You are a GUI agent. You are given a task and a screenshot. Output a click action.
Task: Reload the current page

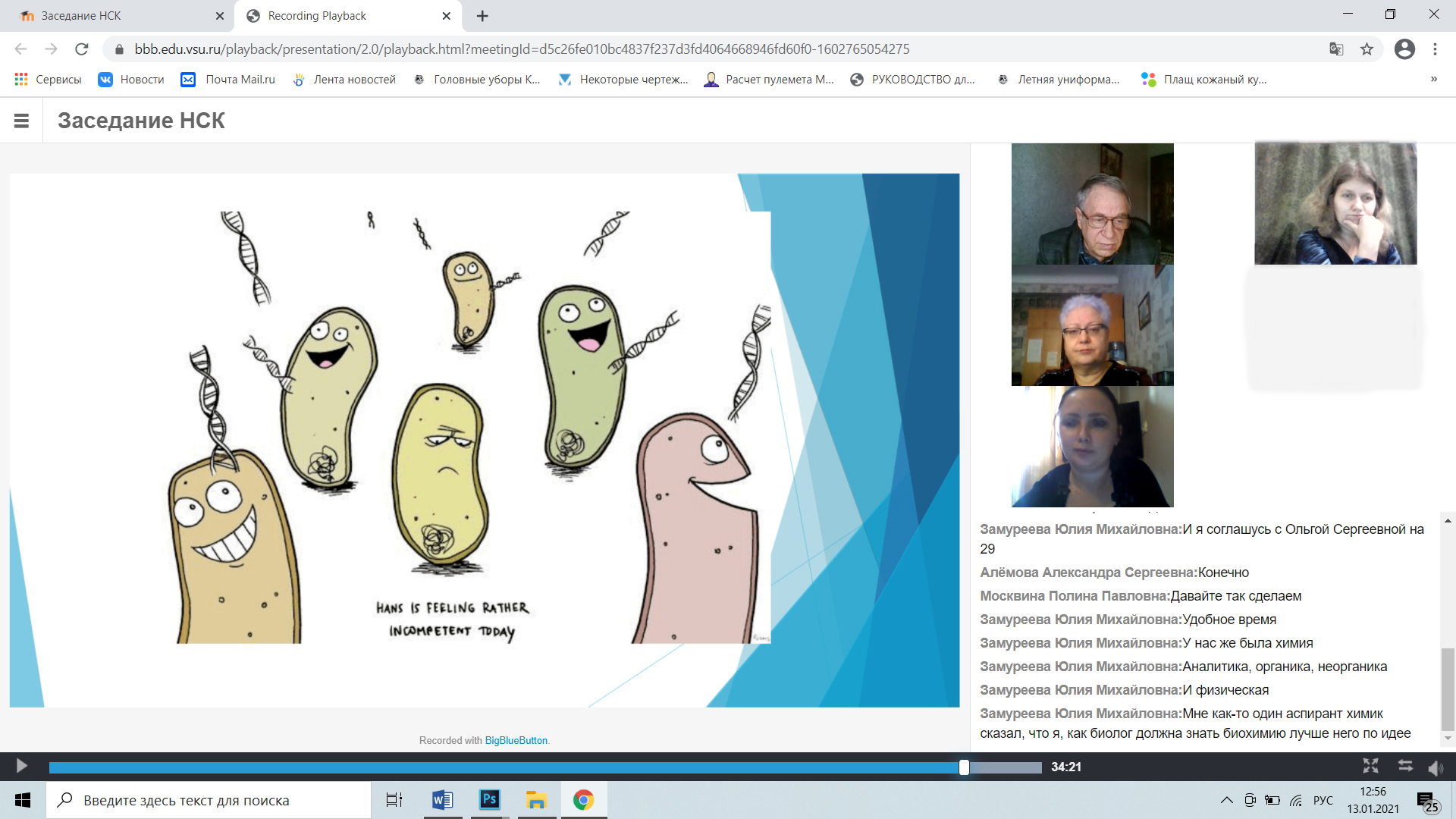pos(81,49)
